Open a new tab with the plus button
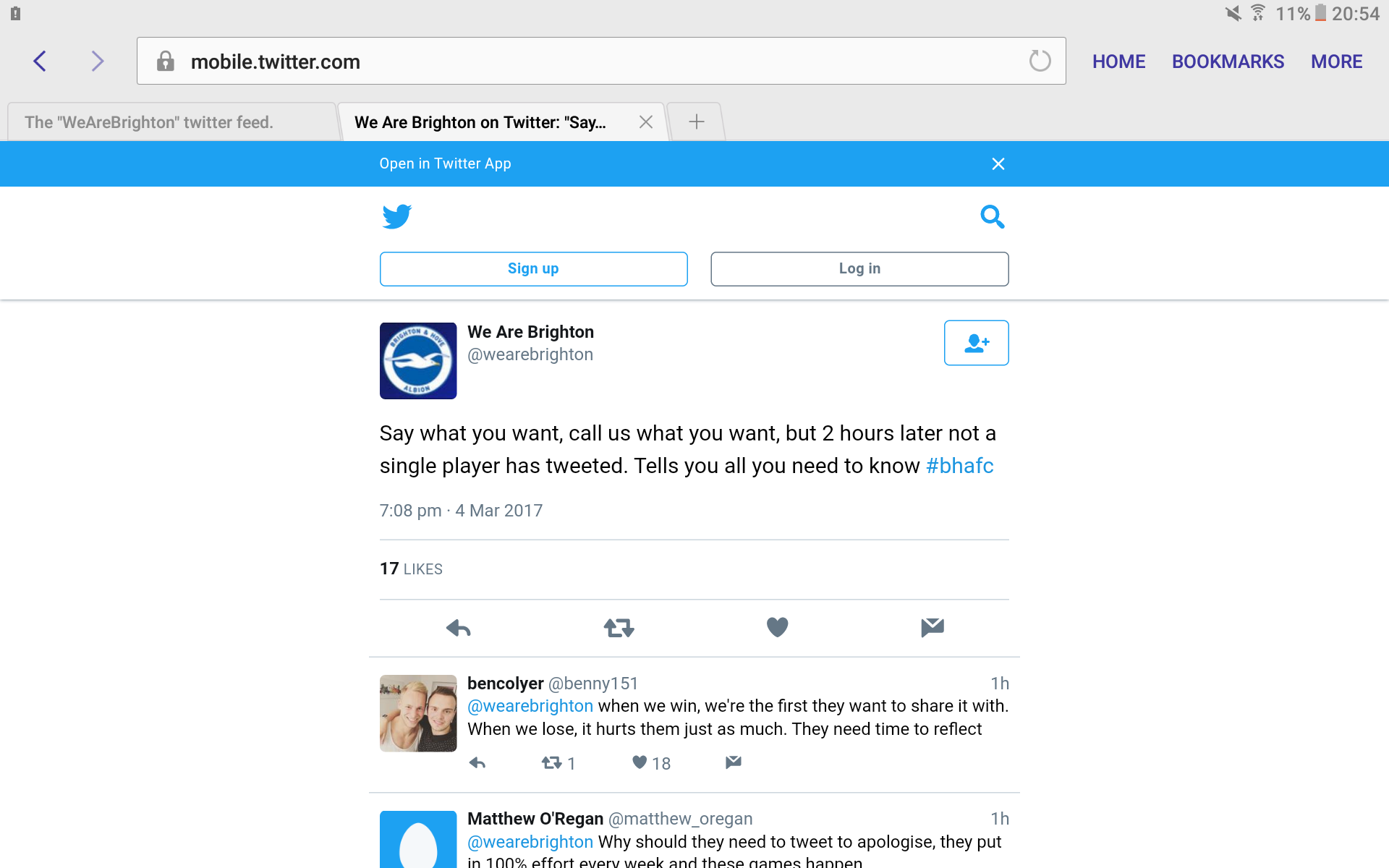This screenshot has height=868, width=1389. (696, 122)
